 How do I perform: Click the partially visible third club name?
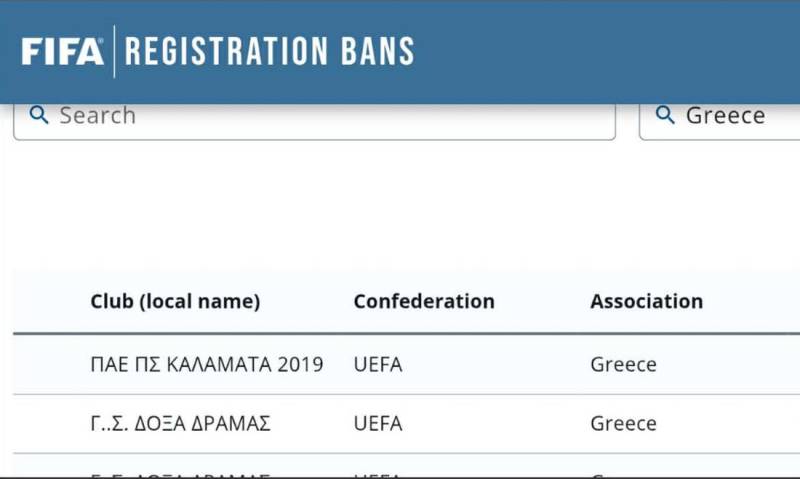(181, 473)
